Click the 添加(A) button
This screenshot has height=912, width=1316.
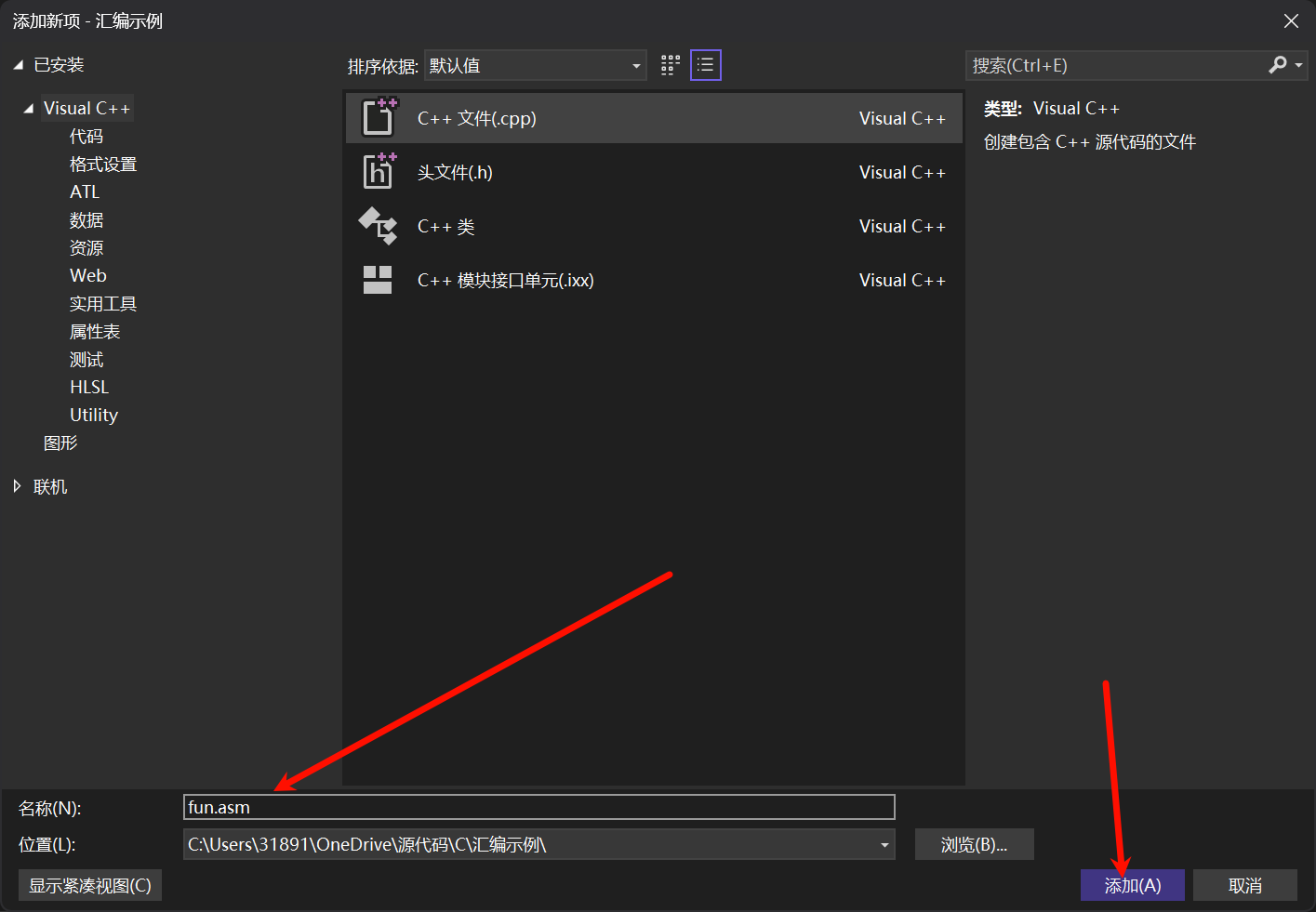1132,886
